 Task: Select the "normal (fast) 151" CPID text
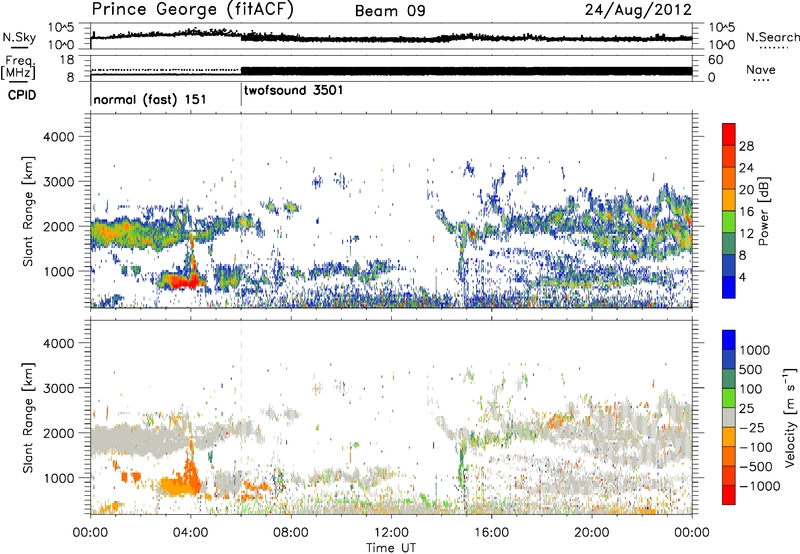150,99
